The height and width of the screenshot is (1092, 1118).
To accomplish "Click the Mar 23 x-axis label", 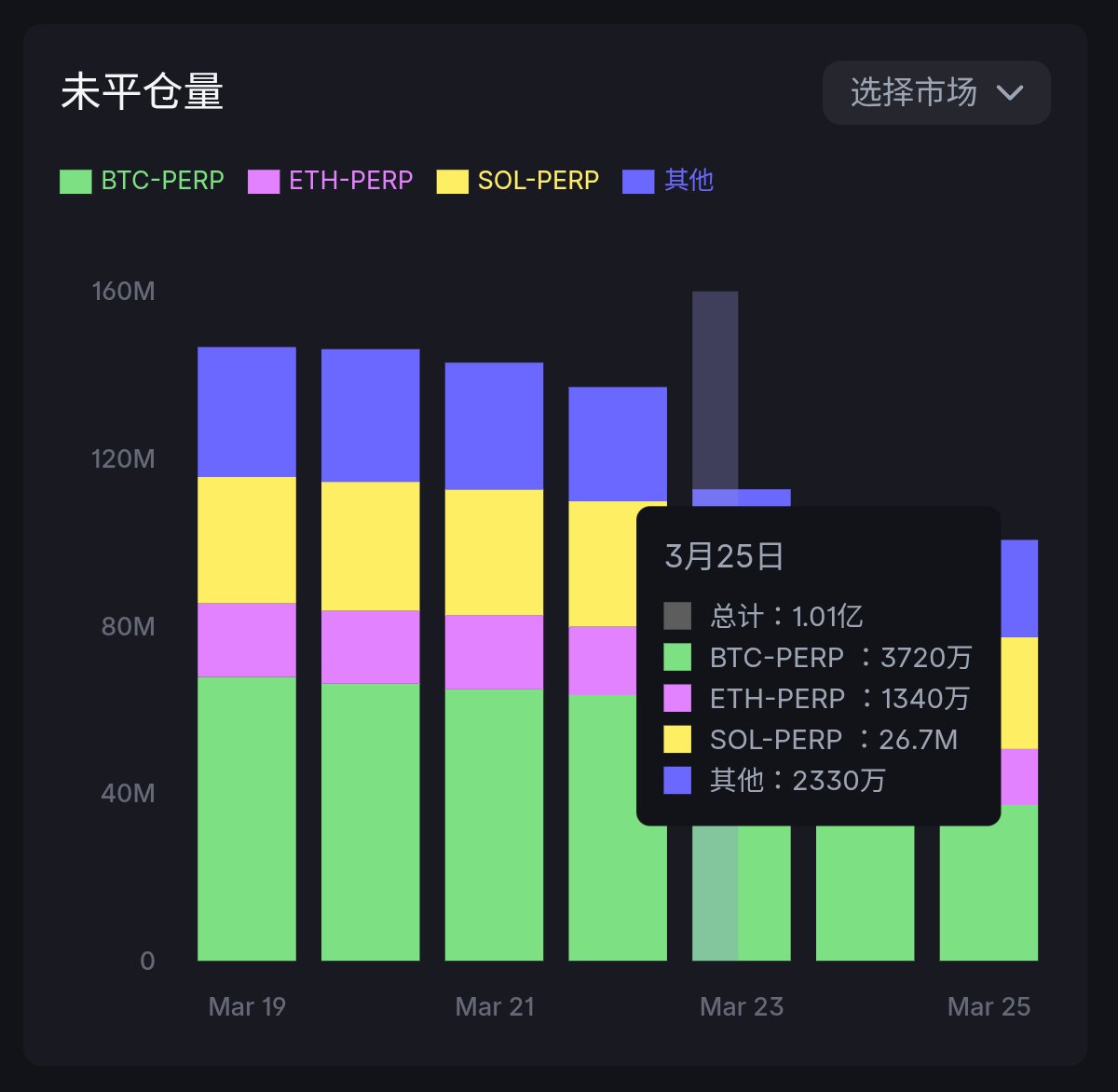I will coord(742,1006).
